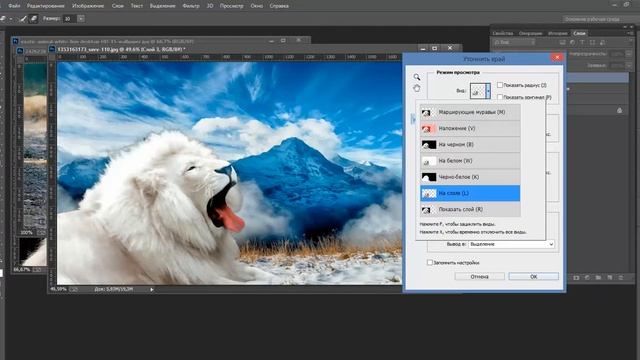The height and width of the screenshot is (360, 640).
Task: Switch to the Properties panel tab
Action: [502, 33]
